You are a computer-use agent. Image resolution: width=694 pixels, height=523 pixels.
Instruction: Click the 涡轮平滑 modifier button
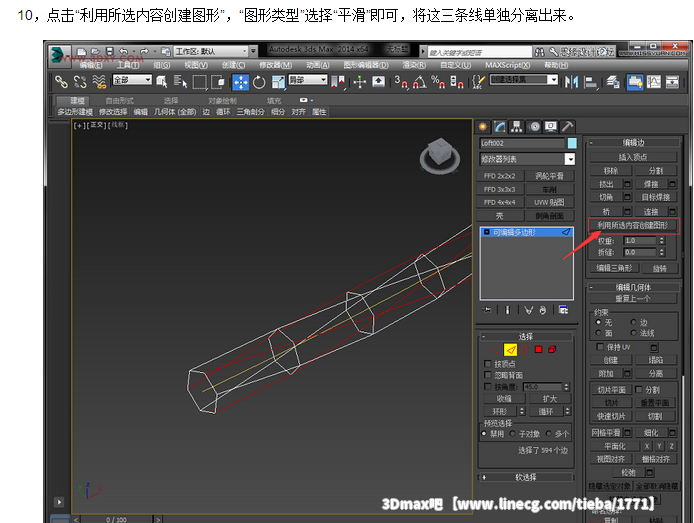coord(549,176)
